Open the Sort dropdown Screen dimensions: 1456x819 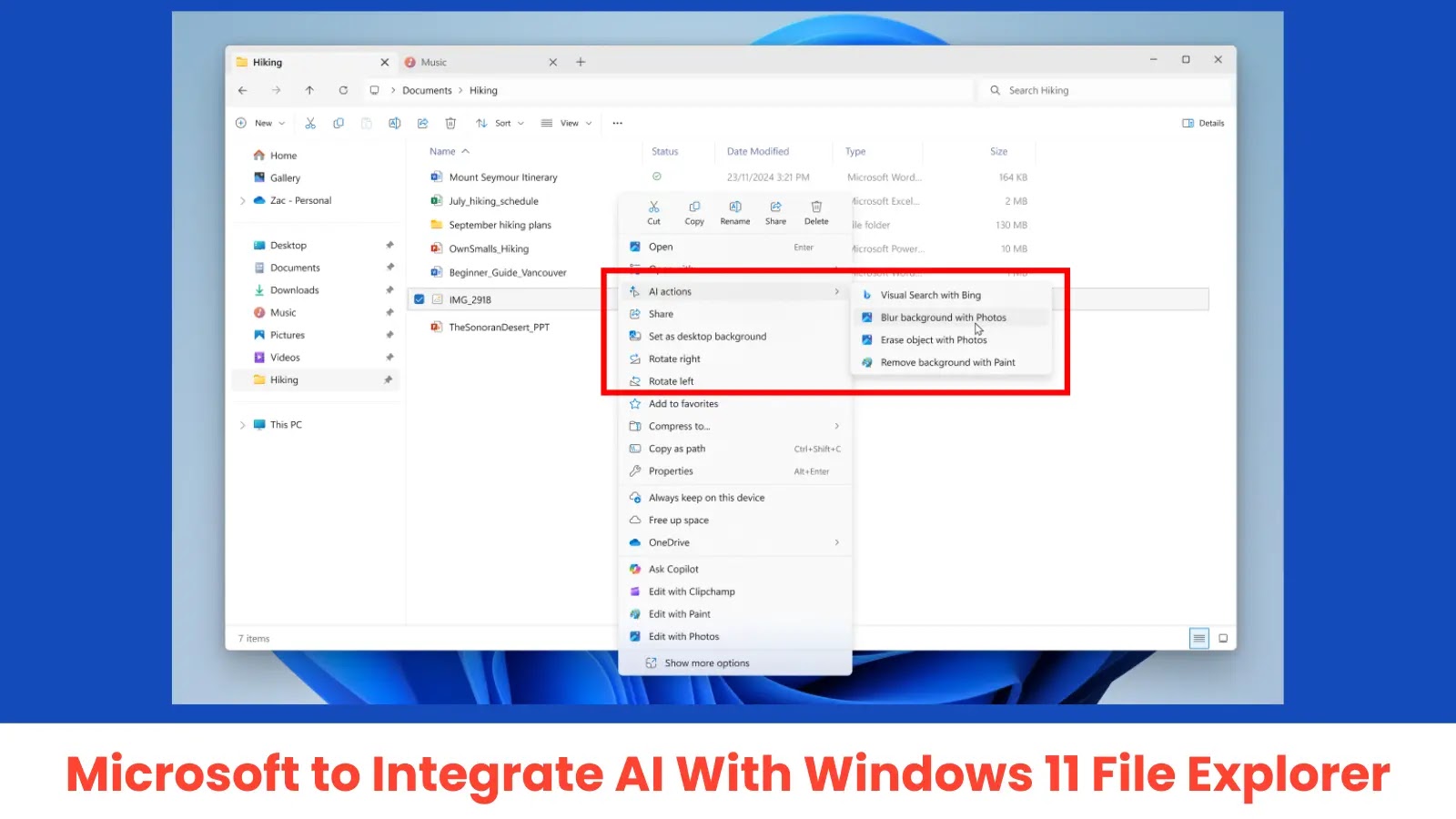click(500, 123)
